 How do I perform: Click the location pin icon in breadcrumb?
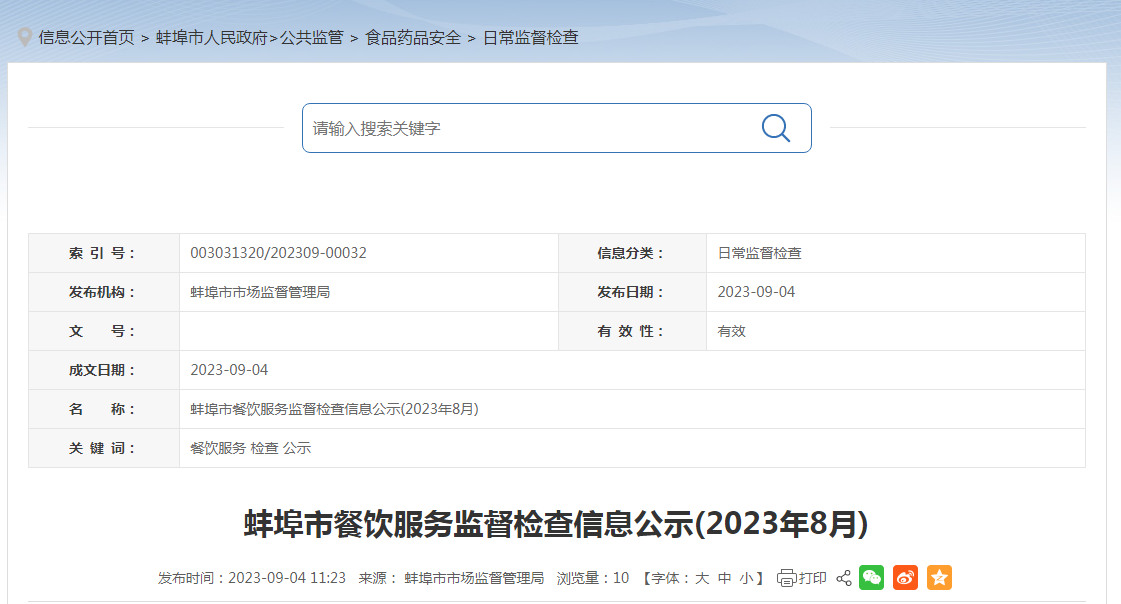pos(25,37)
